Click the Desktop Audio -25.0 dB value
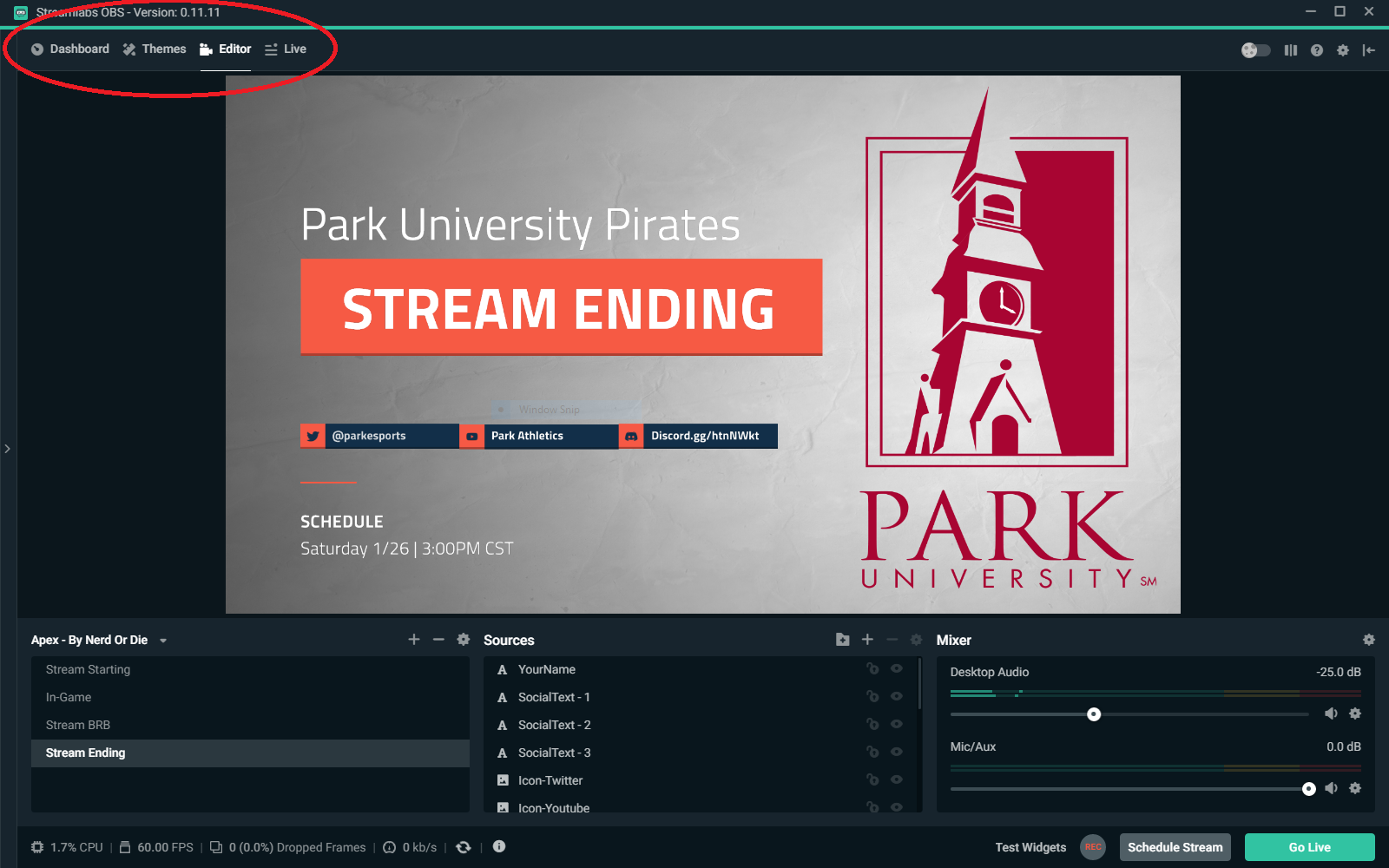 click(x=1339, y=672)
